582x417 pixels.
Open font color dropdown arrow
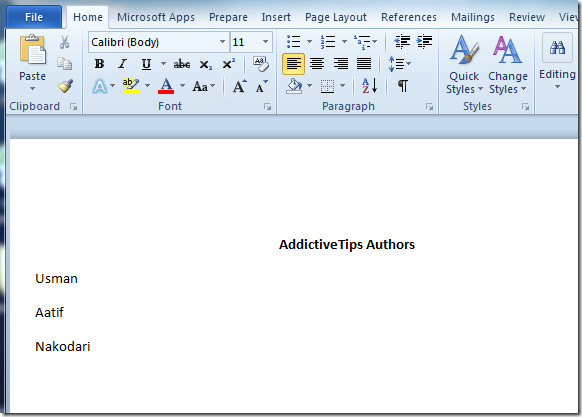click(182, 86)
